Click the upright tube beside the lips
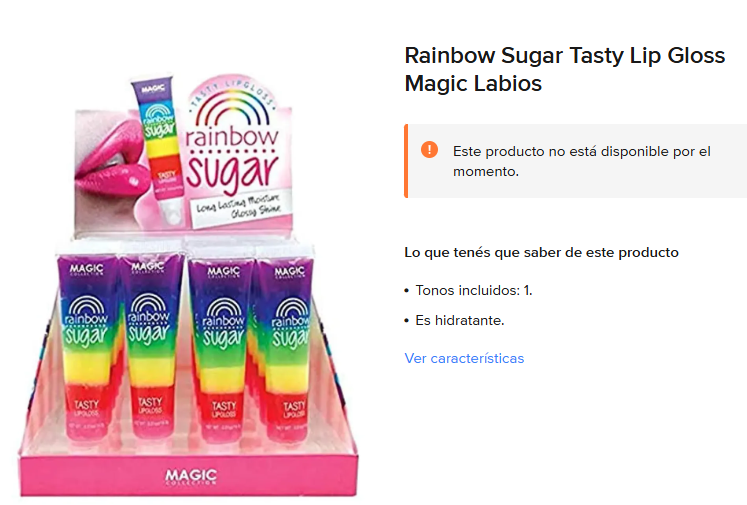747x505 pixels. pyautogui.click(x=162, y=150)
